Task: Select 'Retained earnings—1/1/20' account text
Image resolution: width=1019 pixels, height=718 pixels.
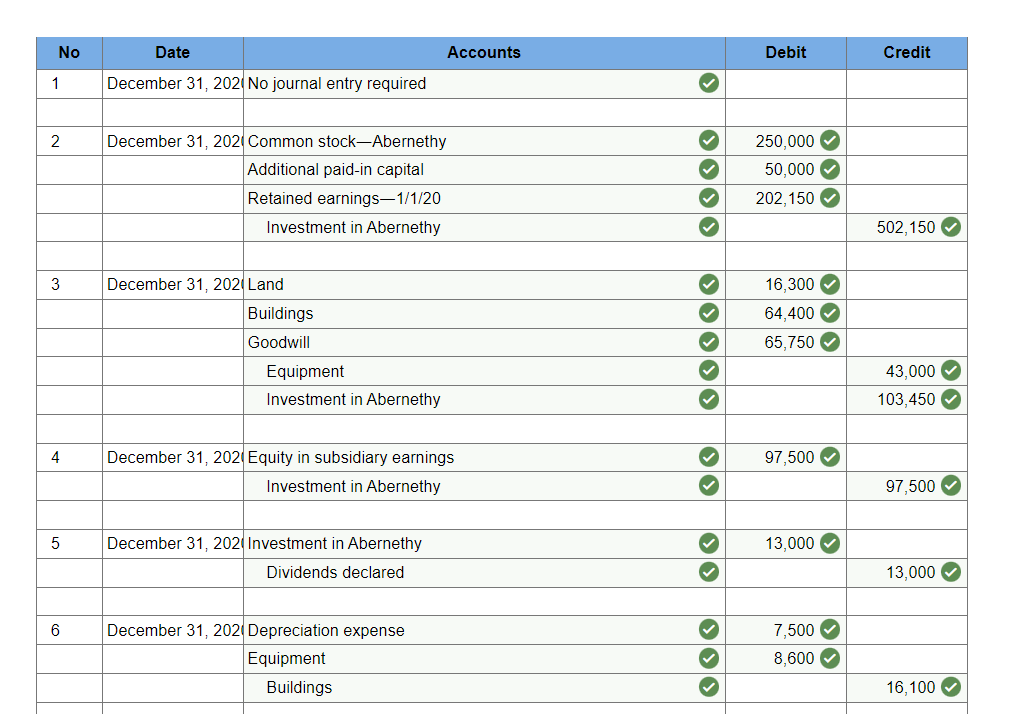Action: (x=344, y=198)
